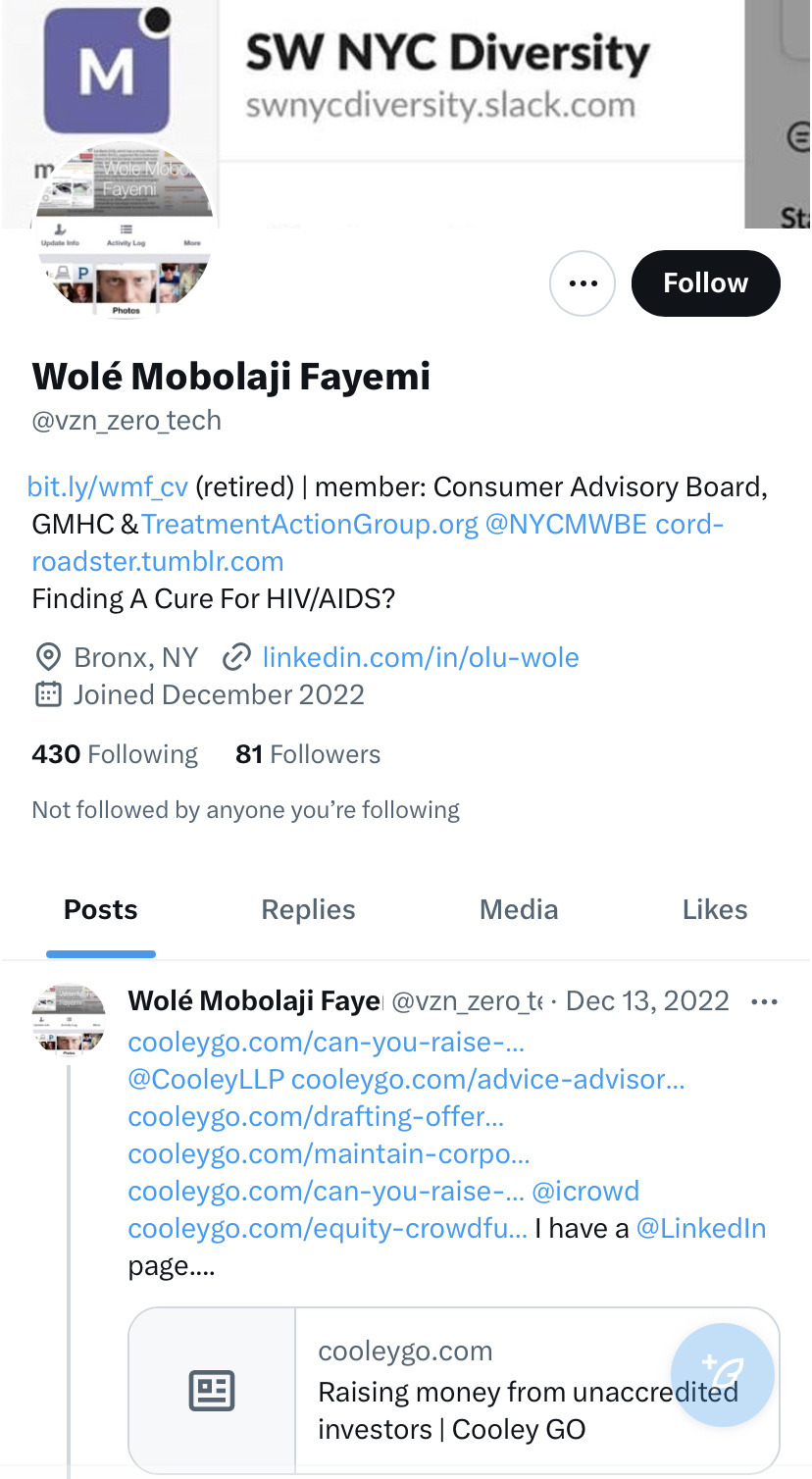Screen dimensions: 812x1479
Task: Click the article card icon in link preview
Action: click(212, 1390)
